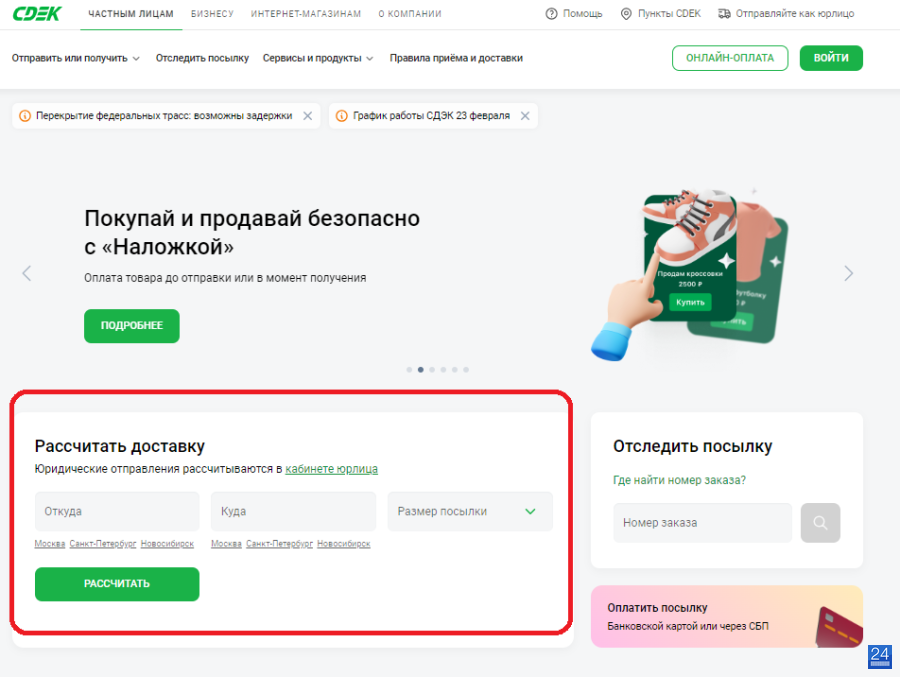This screenshot has height=677, width=900.
Task: Click the Рассчитать button
Action: pyautogui.click(x=117, y=584)
